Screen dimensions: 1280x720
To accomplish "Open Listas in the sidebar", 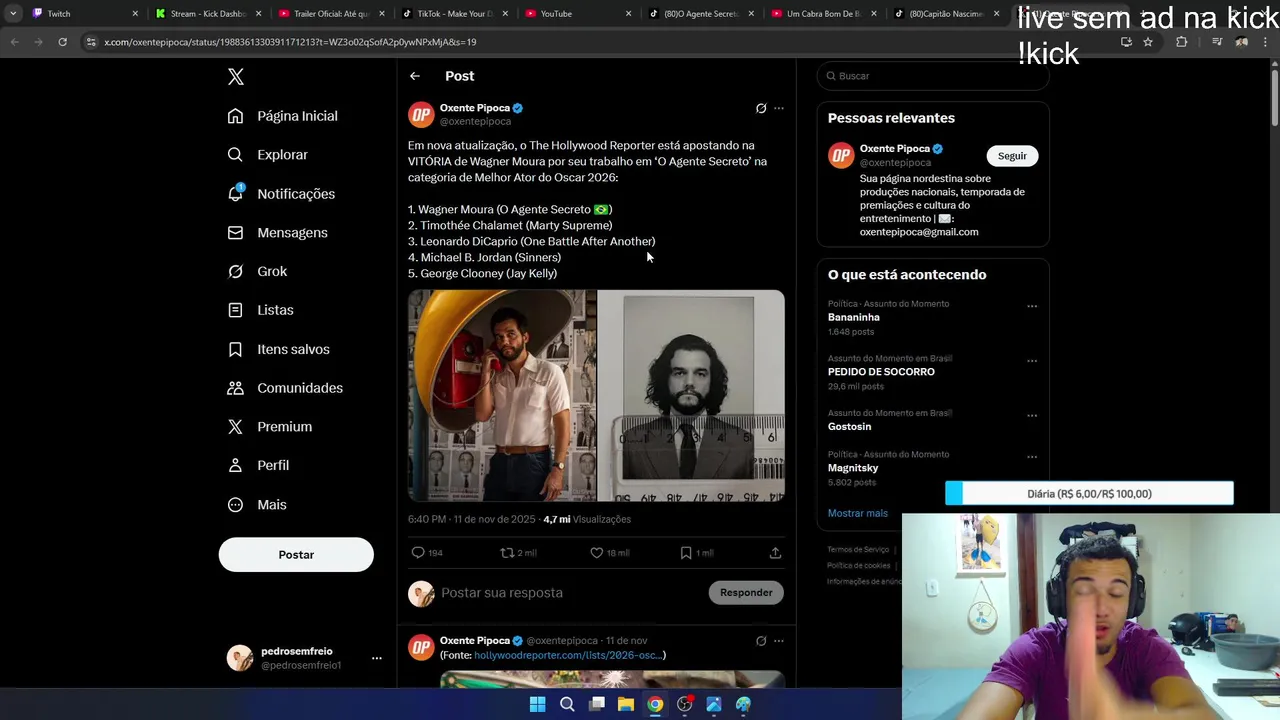I will click(260, 310).
